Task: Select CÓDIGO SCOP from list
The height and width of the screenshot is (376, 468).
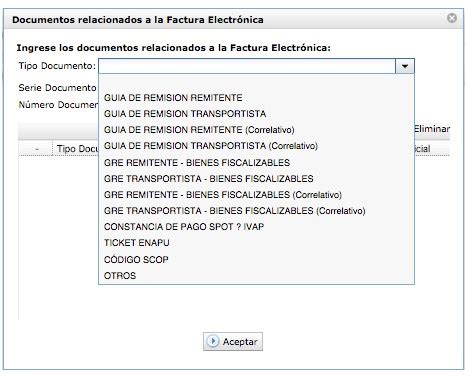Action: pyautogui.click(x=256, y=259)
